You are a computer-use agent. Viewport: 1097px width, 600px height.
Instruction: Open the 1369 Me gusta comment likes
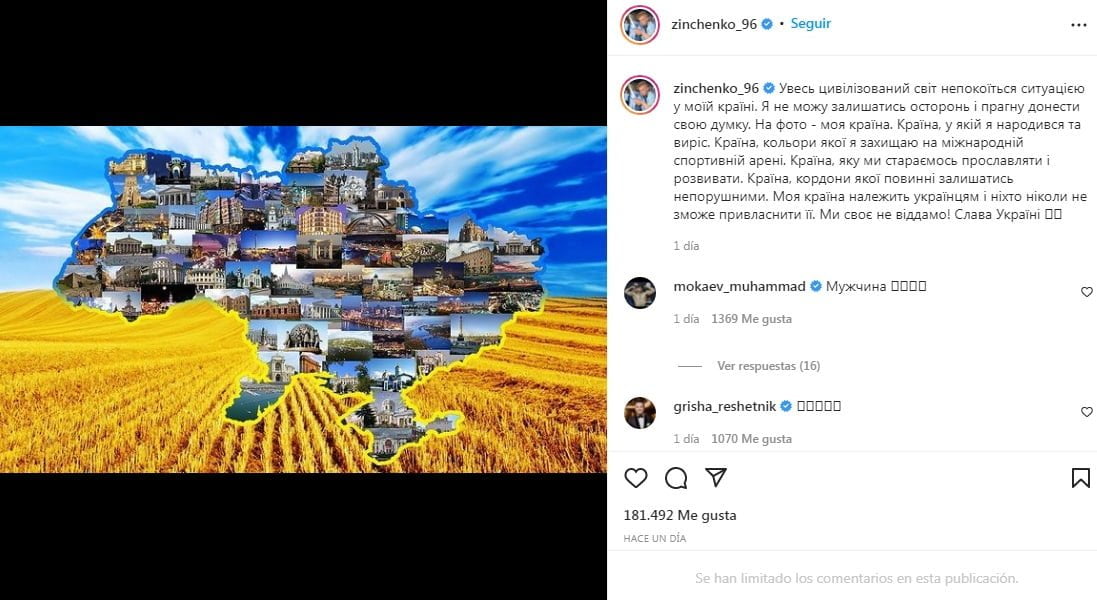pos(751,319)
